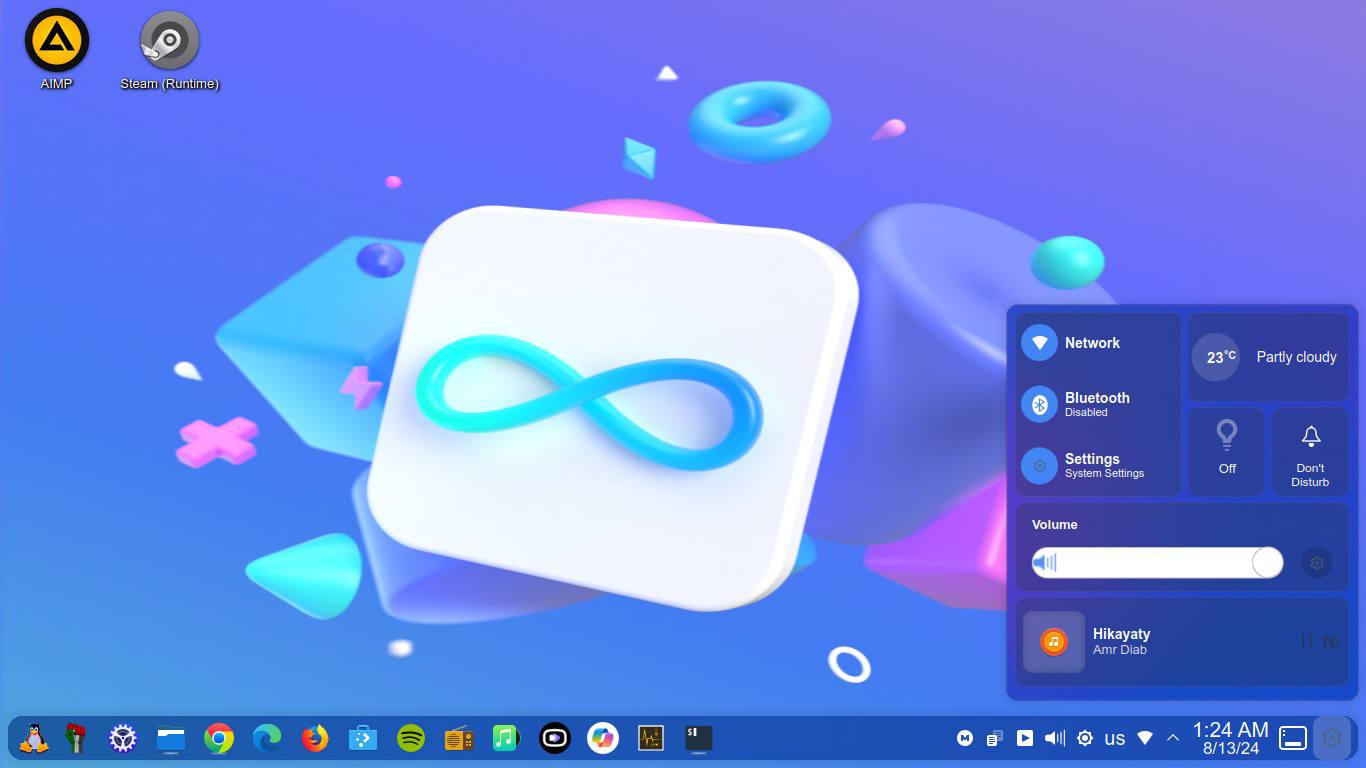Toggle the night light bulb 'Off' tile
The height and width of the screenshot is (768, 1366).
(x=1227, y=451)
